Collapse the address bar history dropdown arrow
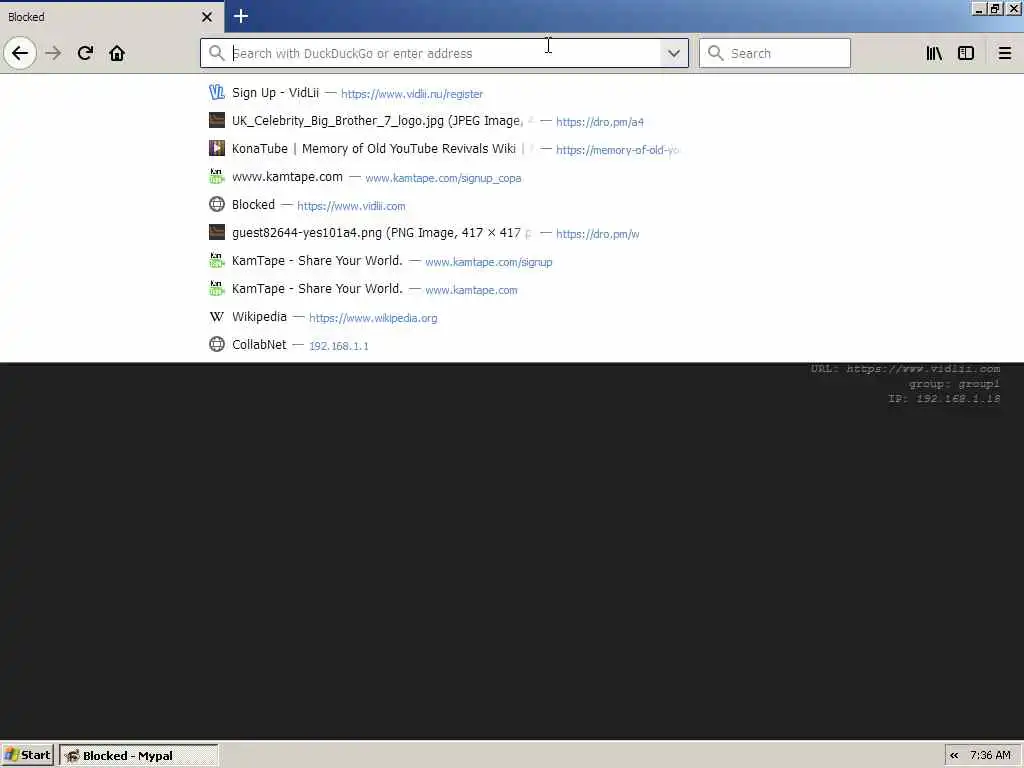The image size is (1024, 768). 674,53
